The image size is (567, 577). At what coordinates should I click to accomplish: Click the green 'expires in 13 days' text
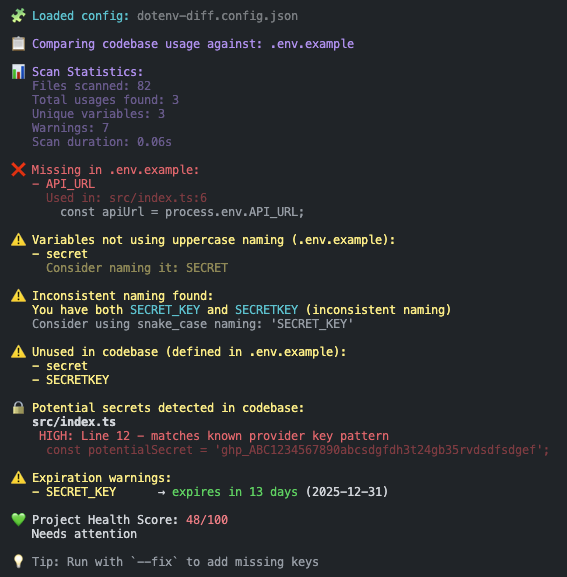tap(235, 492)
